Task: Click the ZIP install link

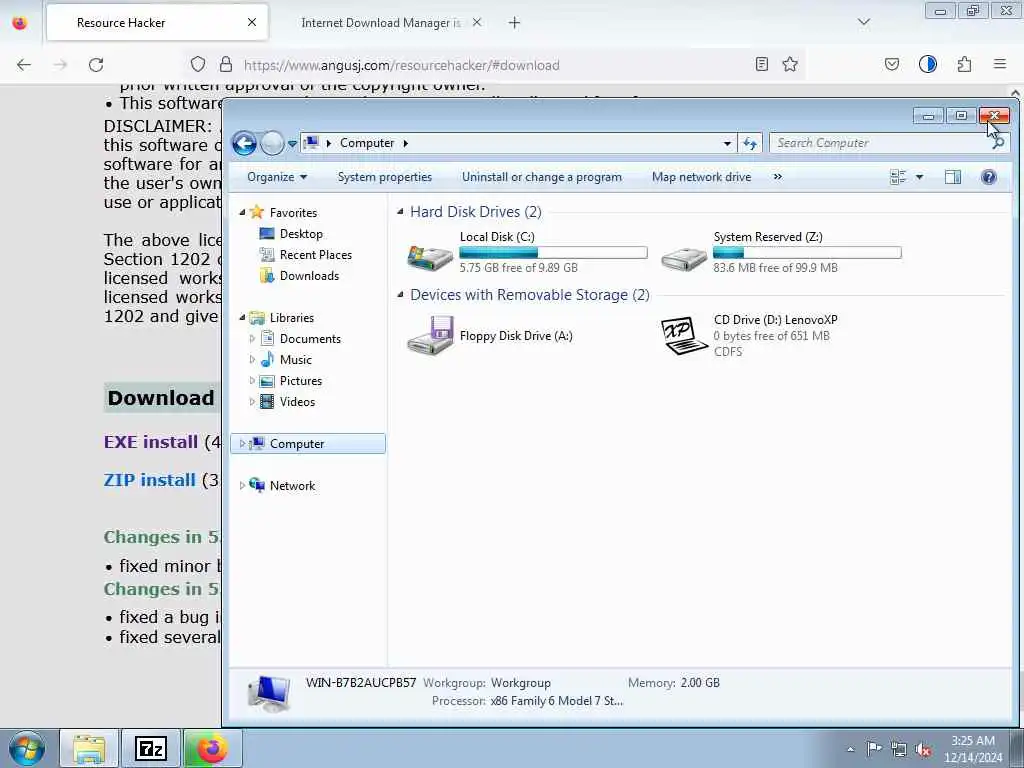Action: tap(150, 480)
